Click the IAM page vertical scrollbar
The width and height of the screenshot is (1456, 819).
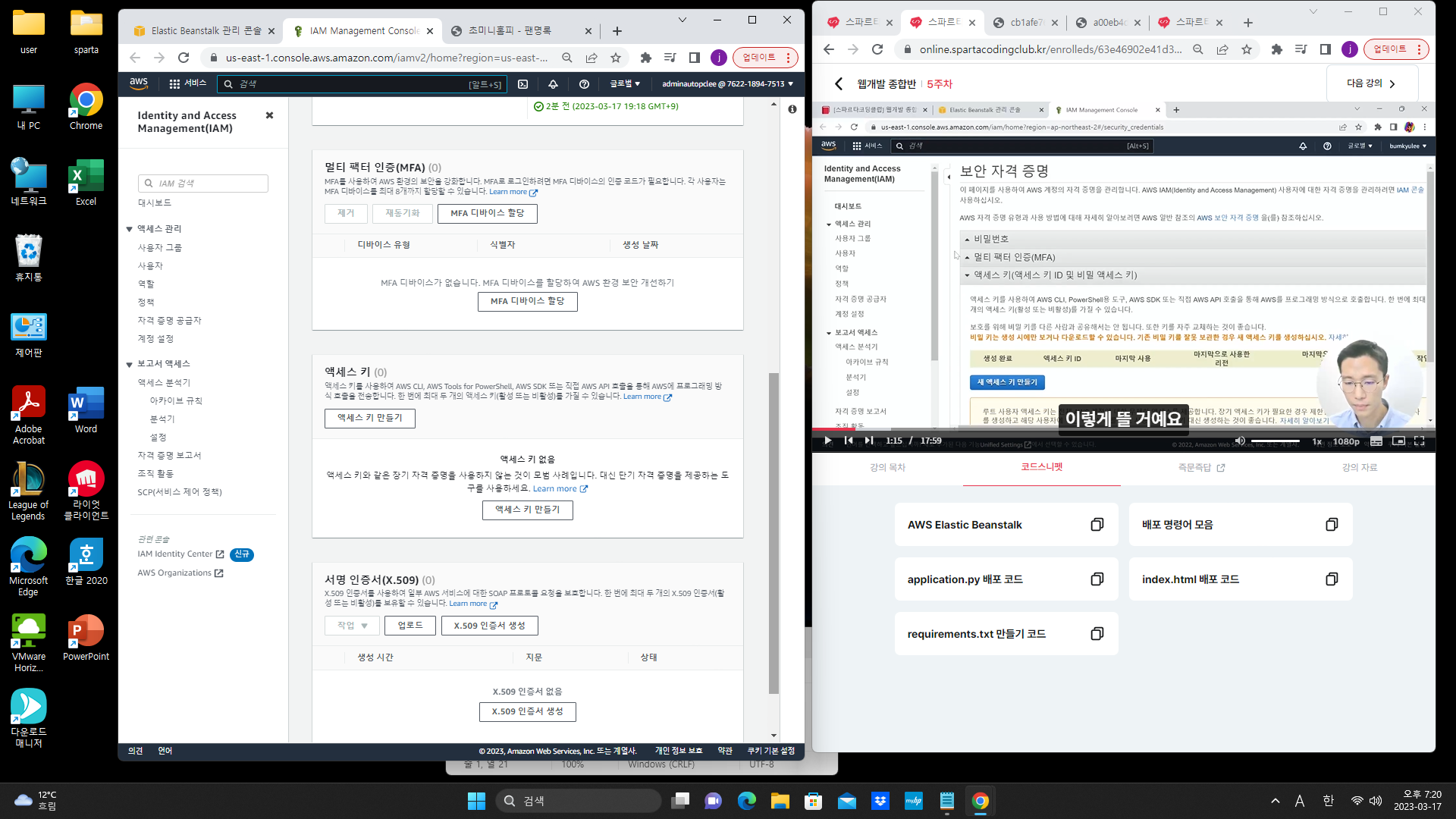coord(773,532)
